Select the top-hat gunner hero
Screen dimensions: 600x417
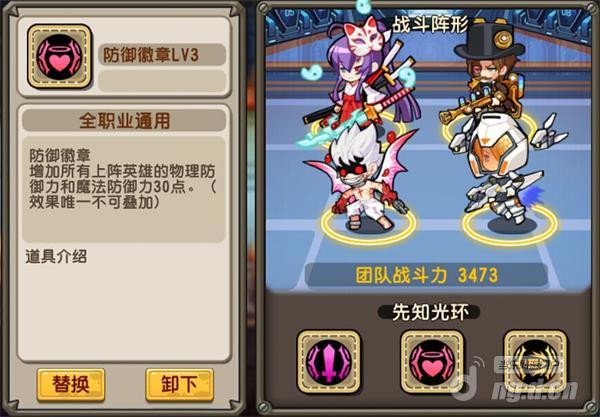coord(484,73)
